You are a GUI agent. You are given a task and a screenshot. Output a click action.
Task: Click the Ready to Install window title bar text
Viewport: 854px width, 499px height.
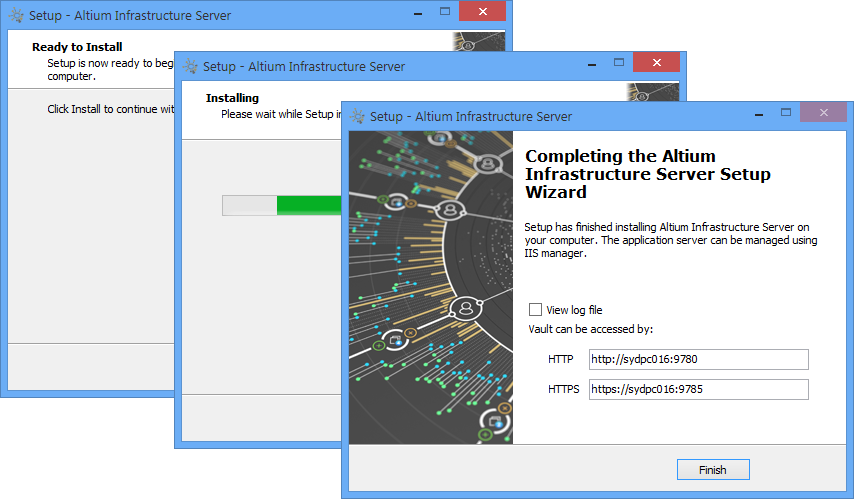coord(130,16)
